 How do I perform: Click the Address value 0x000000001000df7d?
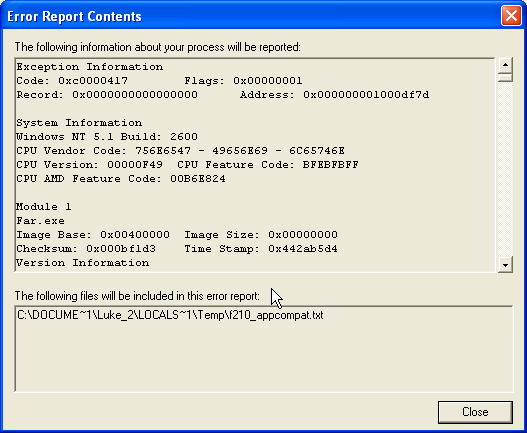pyautogui.click(x=366, y=95)
